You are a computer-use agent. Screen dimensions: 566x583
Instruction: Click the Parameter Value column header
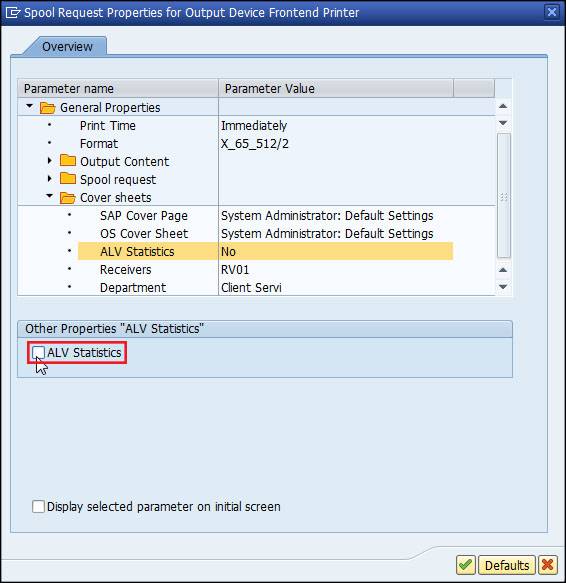pyautogui.click(x=336, y=88)
